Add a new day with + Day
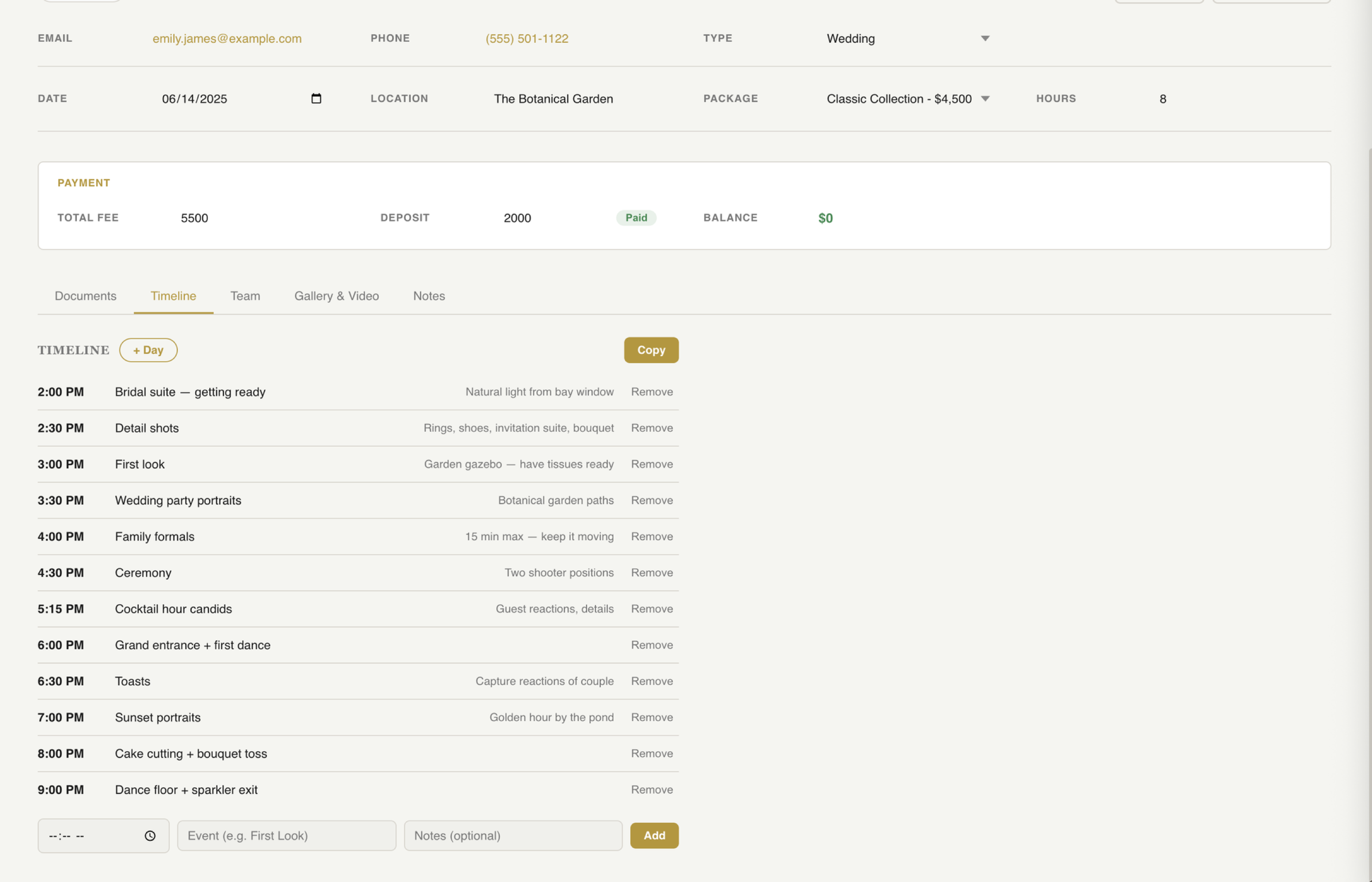 [x=148, y=350]
